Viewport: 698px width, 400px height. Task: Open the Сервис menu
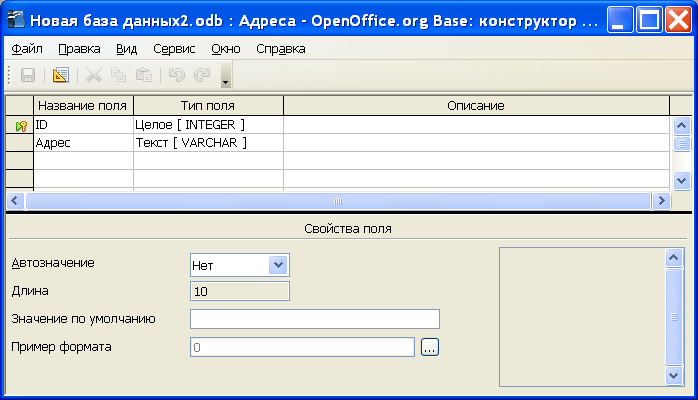pyautogui.click(x=174, y=48)
